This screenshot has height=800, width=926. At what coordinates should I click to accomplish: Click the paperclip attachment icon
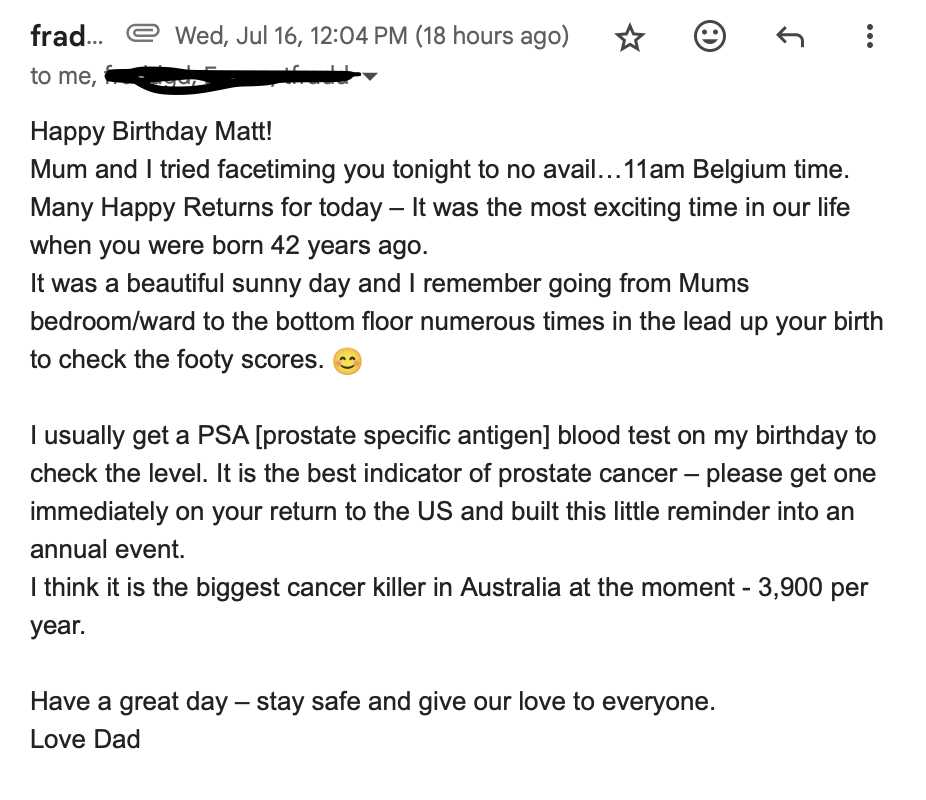pos(143,34)
